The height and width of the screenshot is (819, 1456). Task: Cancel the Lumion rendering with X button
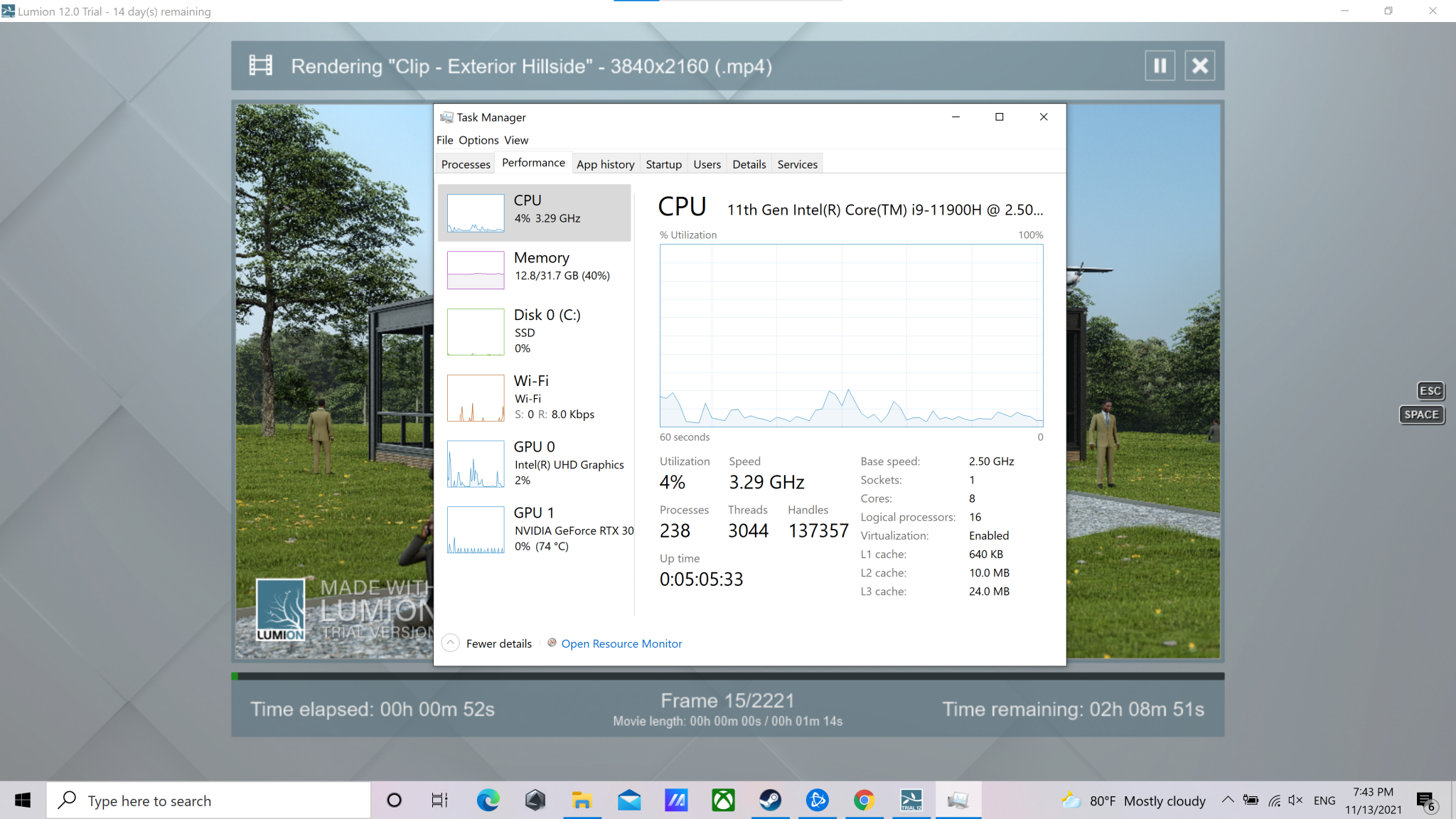click(1199, 66)
